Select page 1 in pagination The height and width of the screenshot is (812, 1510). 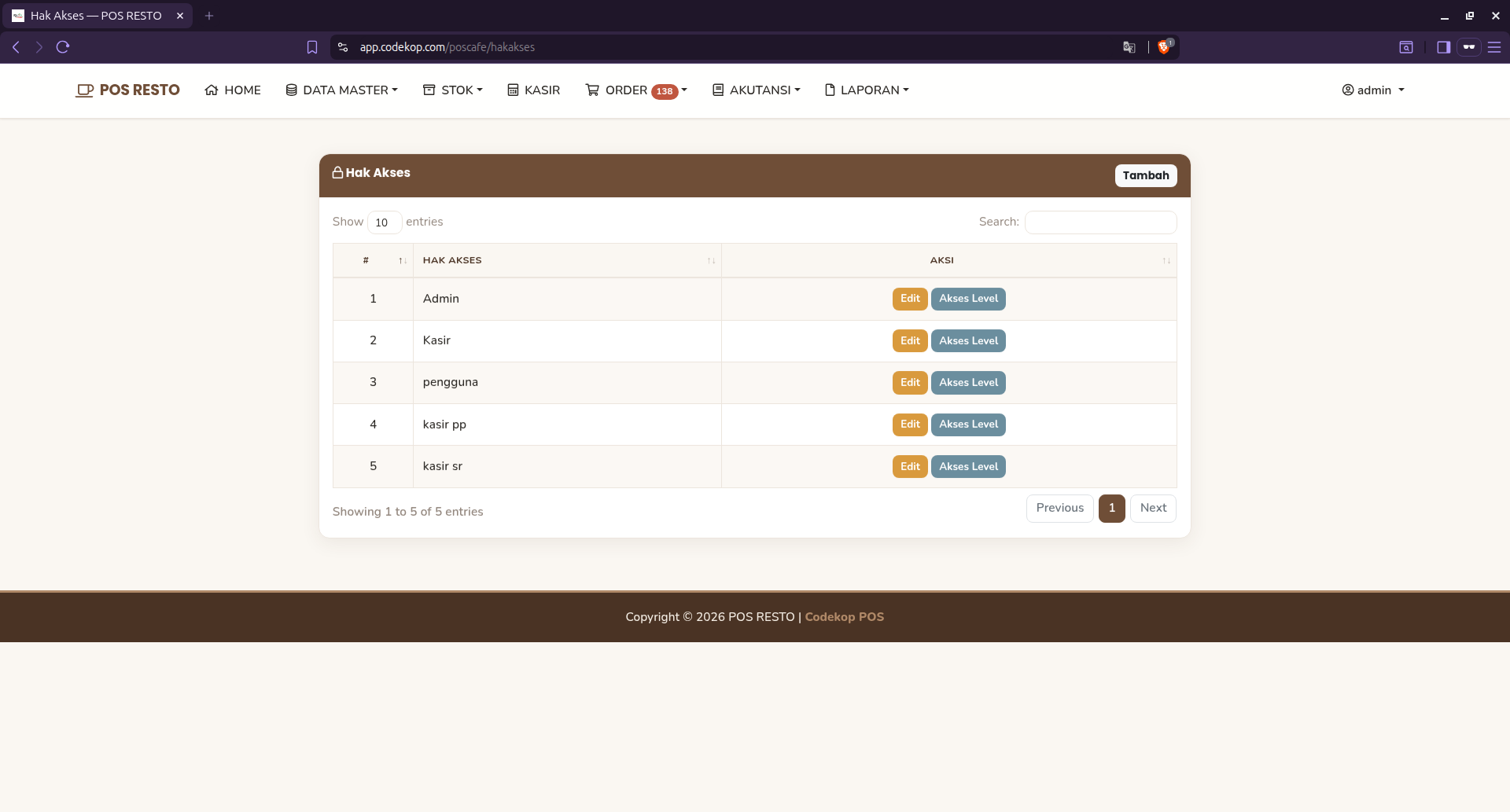pos(1112,509)
